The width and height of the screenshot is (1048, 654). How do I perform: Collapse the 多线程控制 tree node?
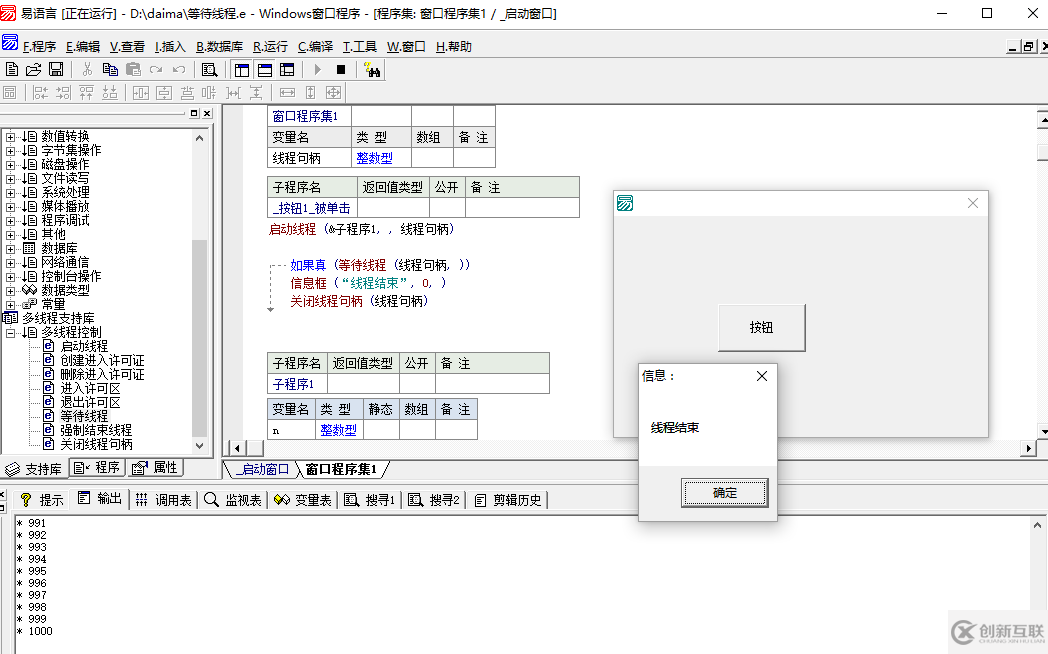[x=11, y=333]
